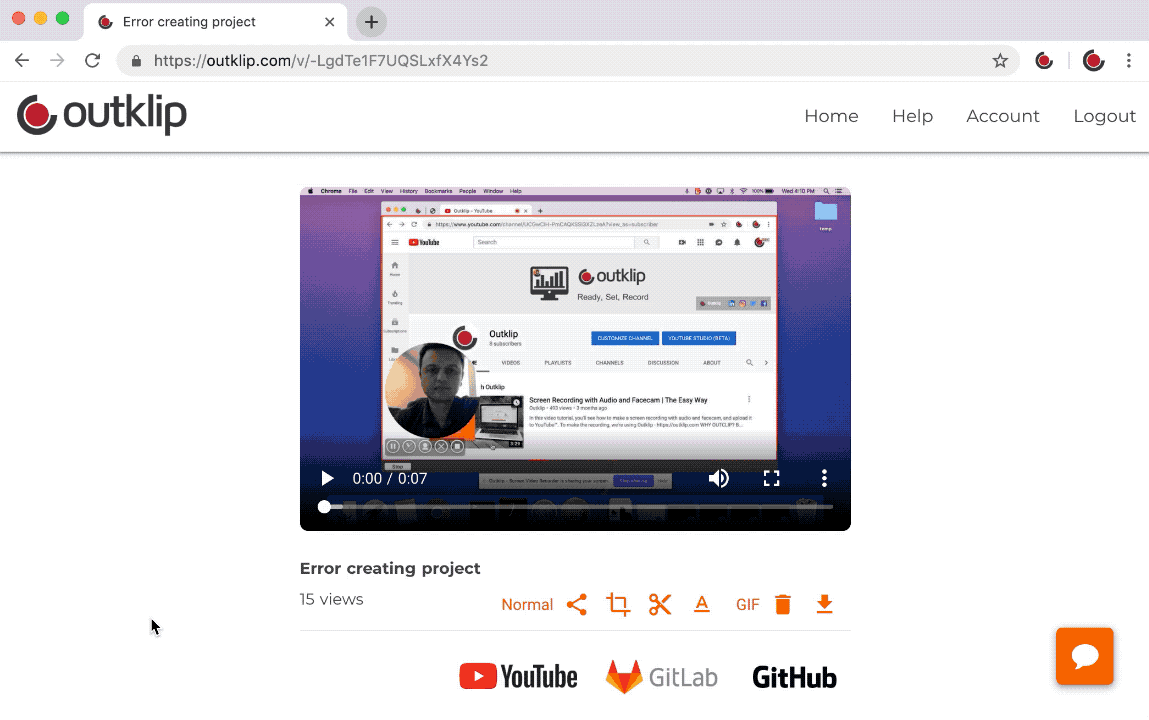Click the outklip logo
The height and width of the screenshot is (720, 1149).
[102, 114]
